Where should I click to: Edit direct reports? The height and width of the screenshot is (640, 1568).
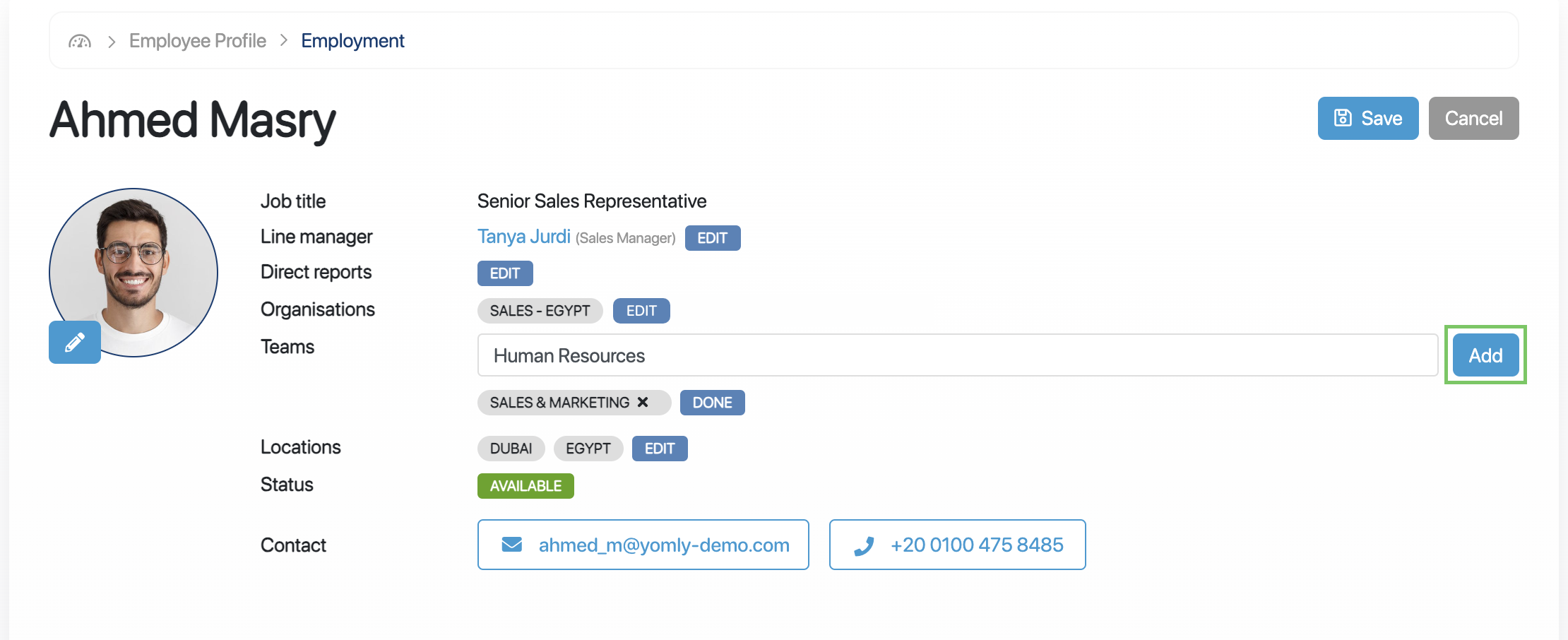[x=505, y=273]
